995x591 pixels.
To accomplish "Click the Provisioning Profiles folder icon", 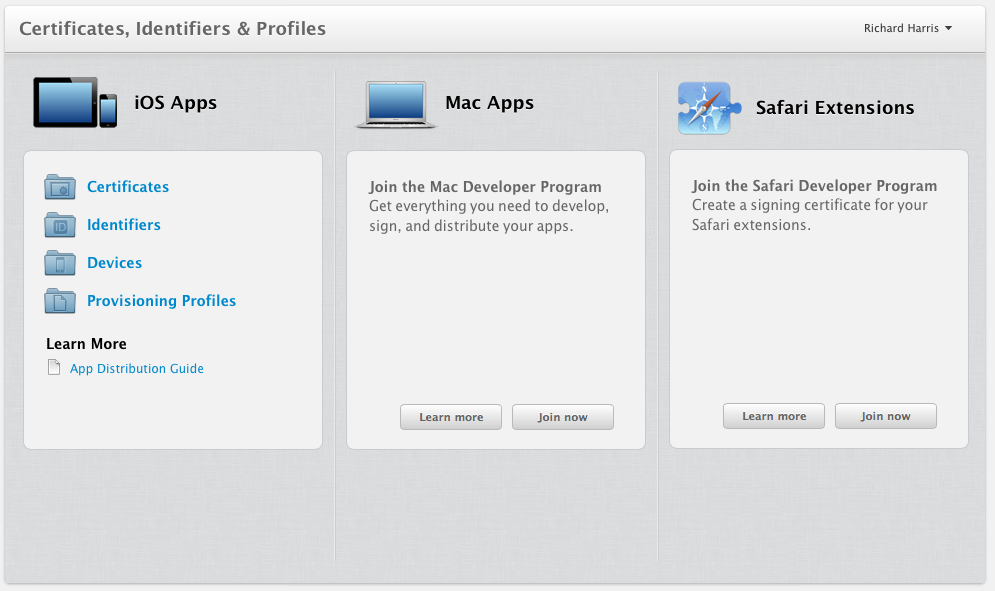I will [60, 301].
